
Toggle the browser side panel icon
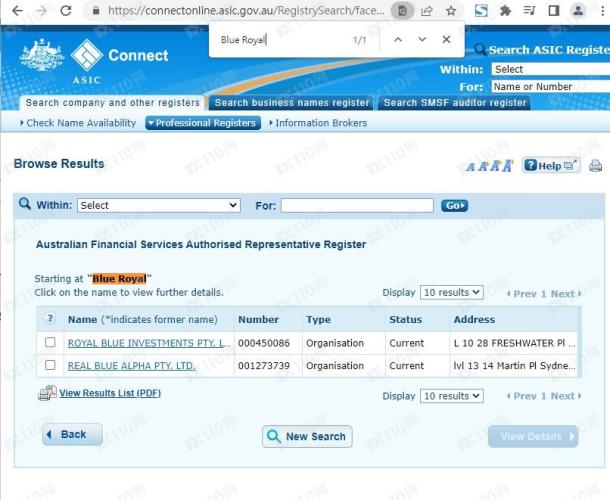click(554, 11)
